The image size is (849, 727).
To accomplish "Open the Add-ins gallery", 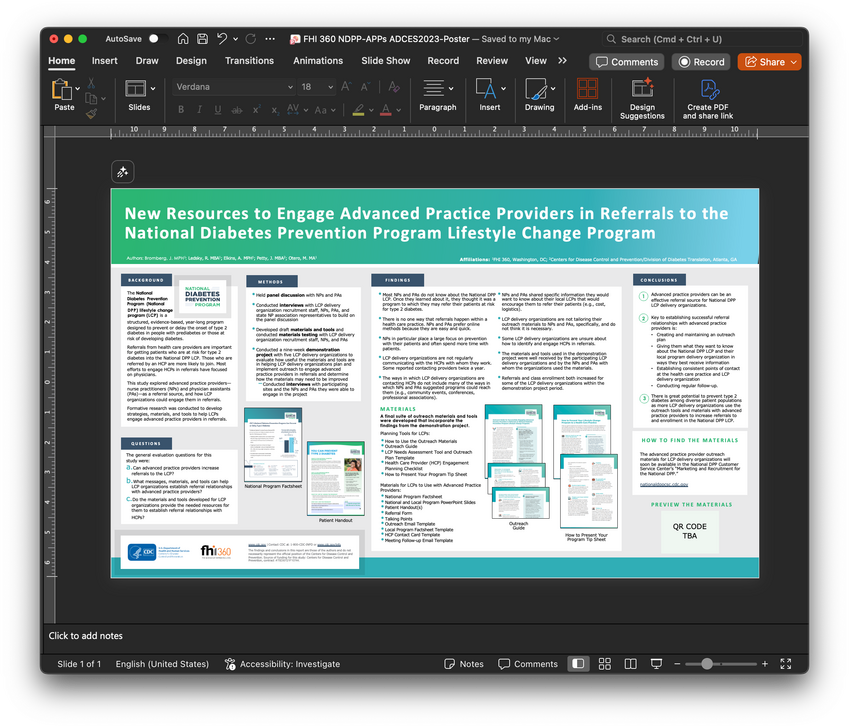I will point(588,96).
